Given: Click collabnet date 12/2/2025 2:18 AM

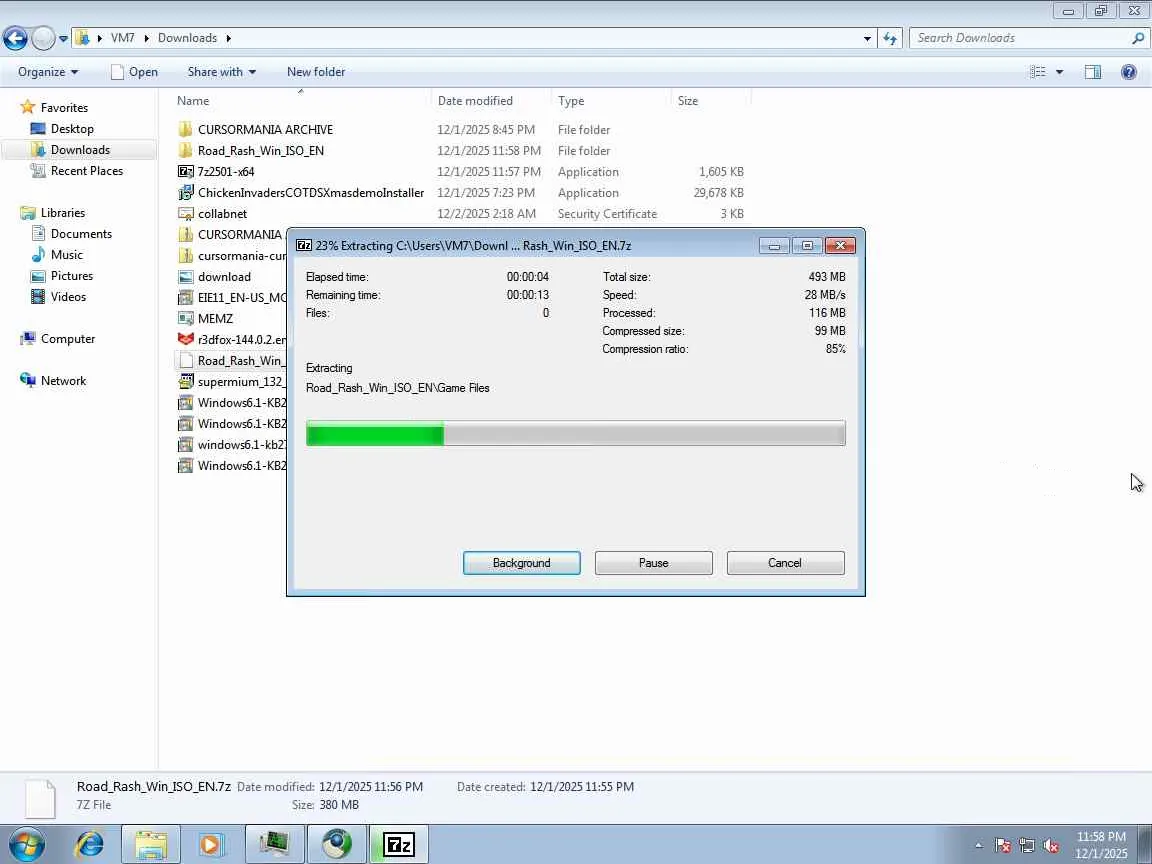Looking at the screenshot, I should (486, 214).
